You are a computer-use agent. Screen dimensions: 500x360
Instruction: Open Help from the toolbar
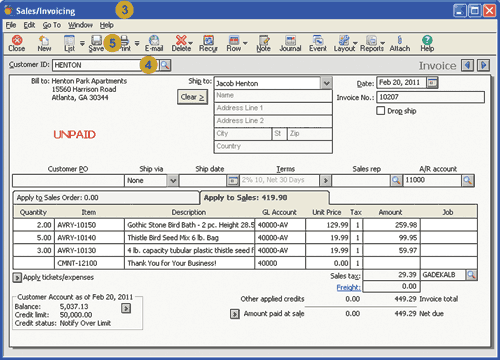[x=427, y=44]
